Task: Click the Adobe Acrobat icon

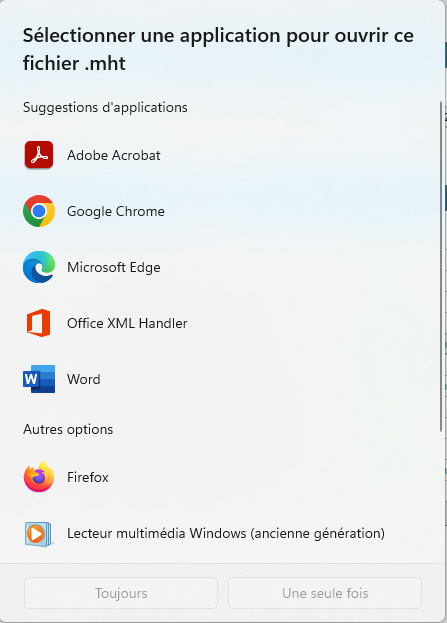Action: click(x=39, y=155)
